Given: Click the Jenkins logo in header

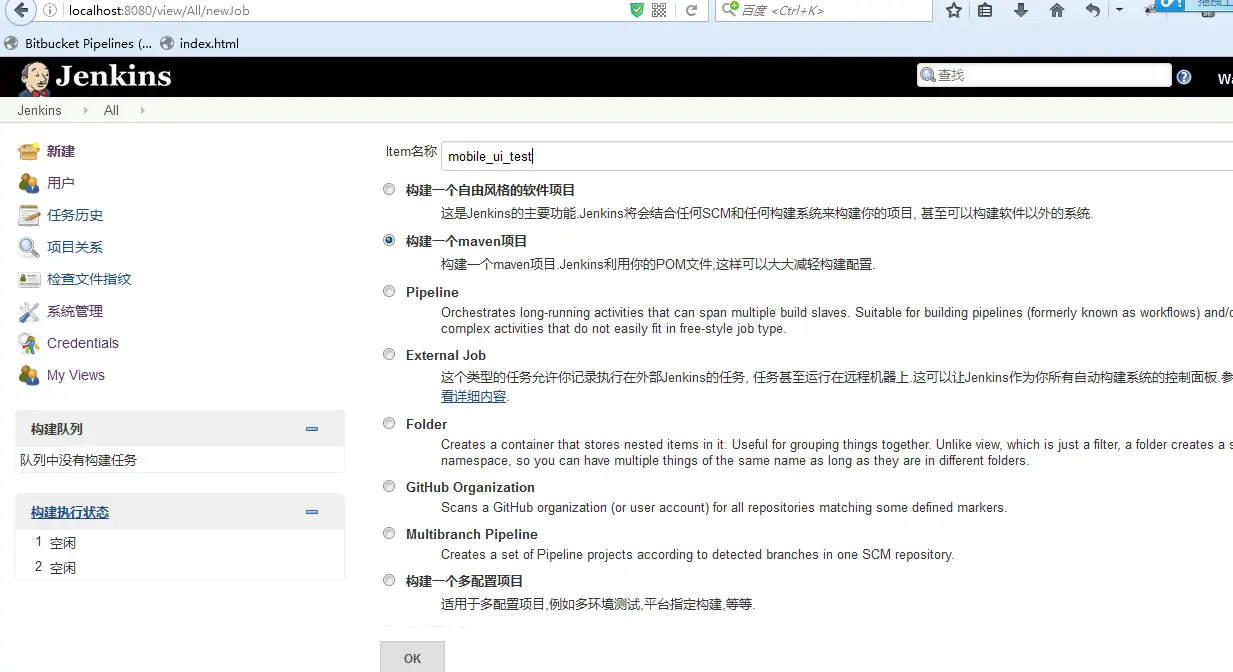Looking at the screenshot, I should [95, 77].
